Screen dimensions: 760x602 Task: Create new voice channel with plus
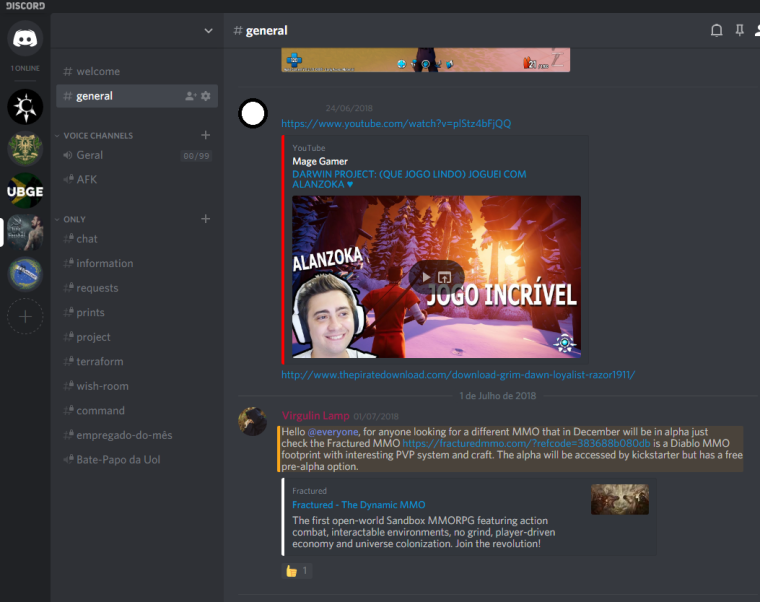(206, 135)
